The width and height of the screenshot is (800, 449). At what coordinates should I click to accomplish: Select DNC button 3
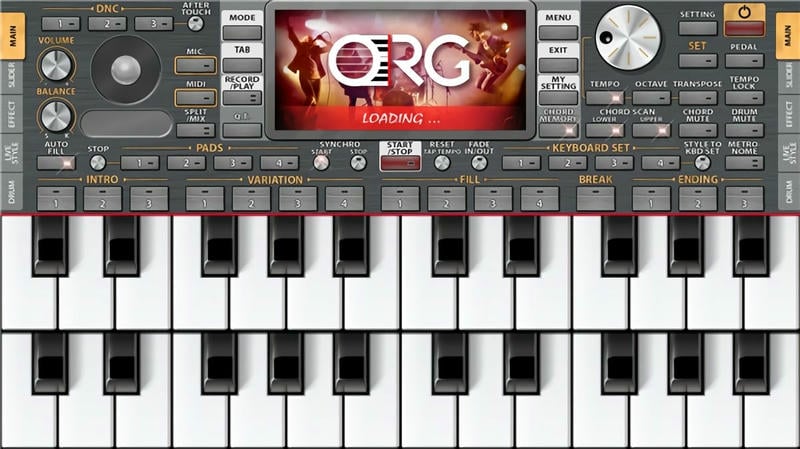pyautogui.click(x=154, y=23)
